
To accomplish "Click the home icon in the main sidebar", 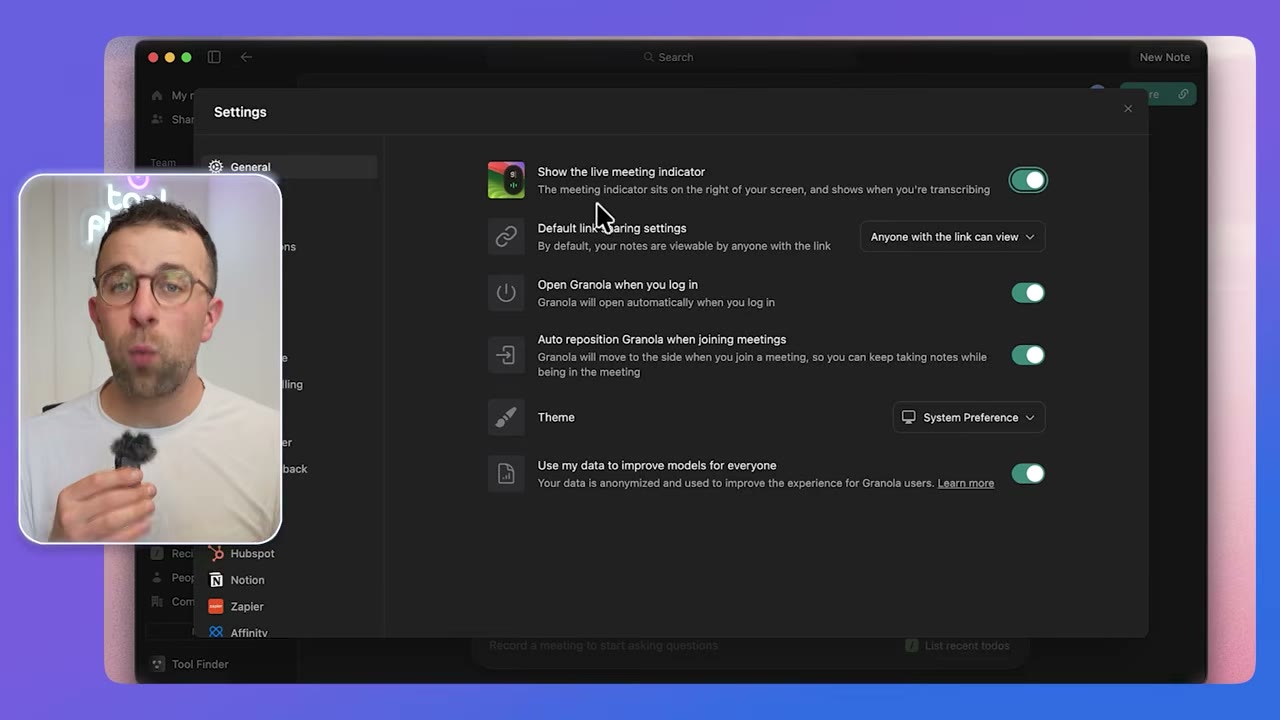I will (x=157, y=96).
